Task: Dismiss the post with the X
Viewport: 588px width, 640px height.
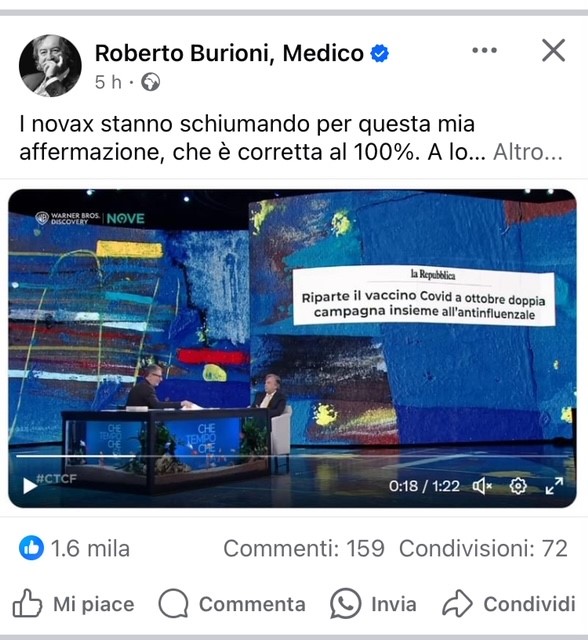Action: pyautogui.click(x=553, y=50)
